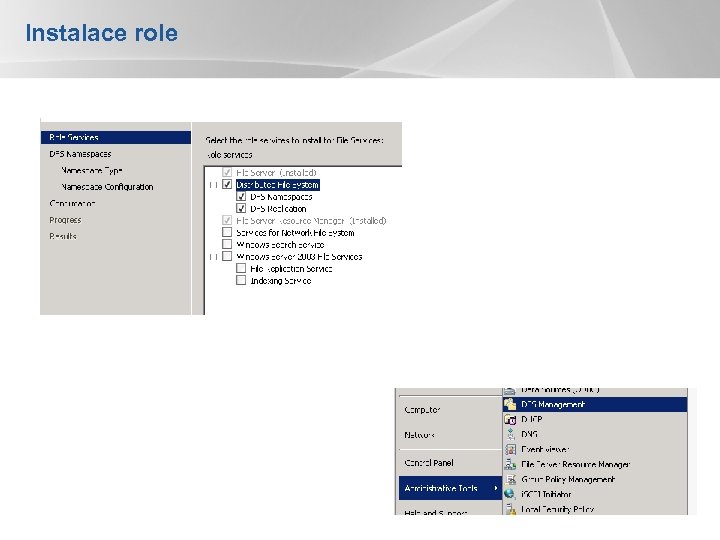Open the Event Viewer icon

click(510, 449)
